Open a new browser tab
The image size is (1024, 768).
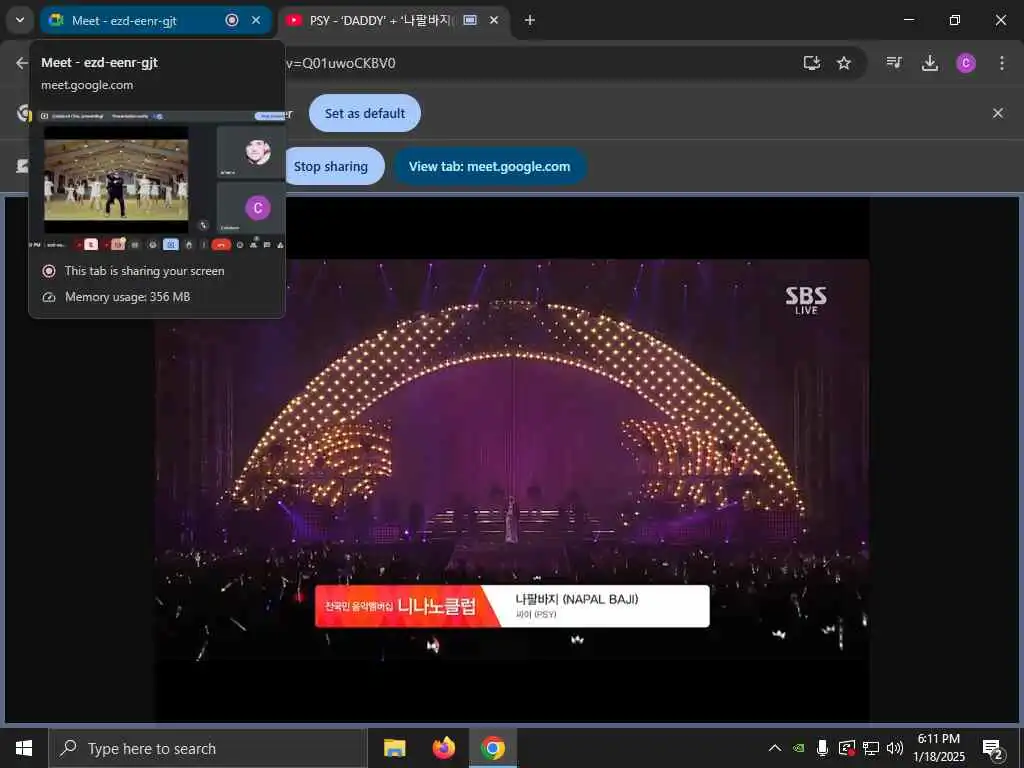[530, 20]
